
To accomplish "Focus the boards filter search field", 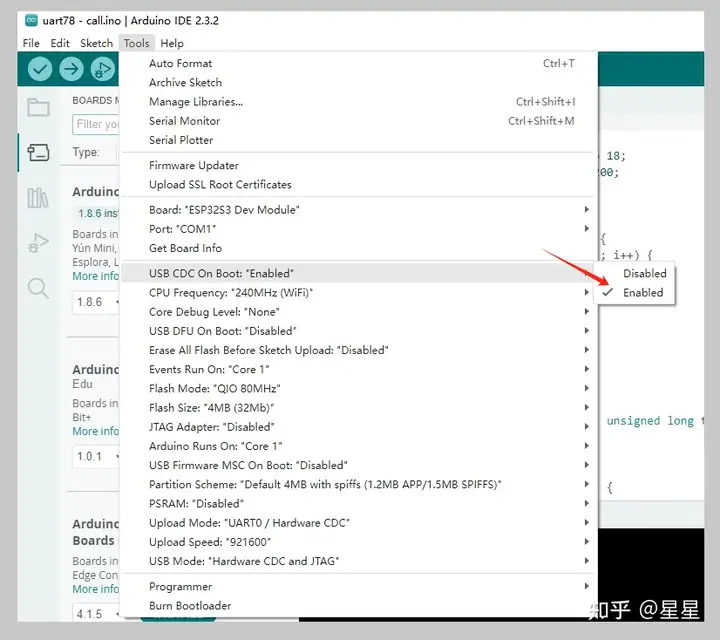I will (x=96, y=124).
